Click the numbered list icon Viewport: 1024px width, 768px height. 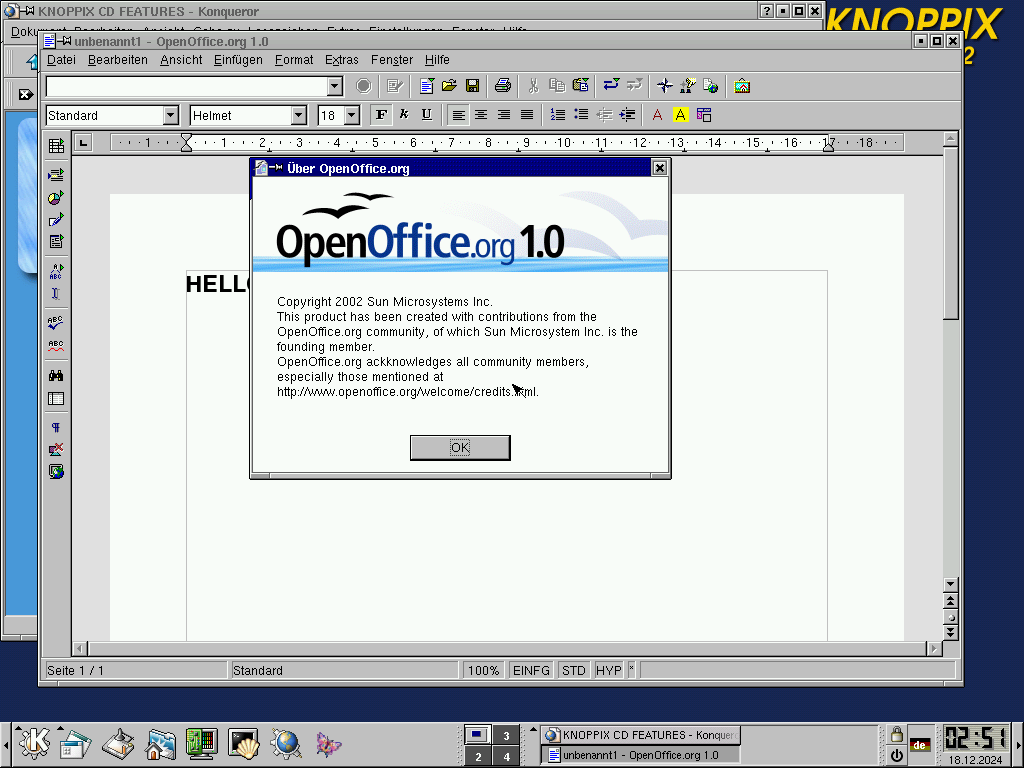coord(558,115)
